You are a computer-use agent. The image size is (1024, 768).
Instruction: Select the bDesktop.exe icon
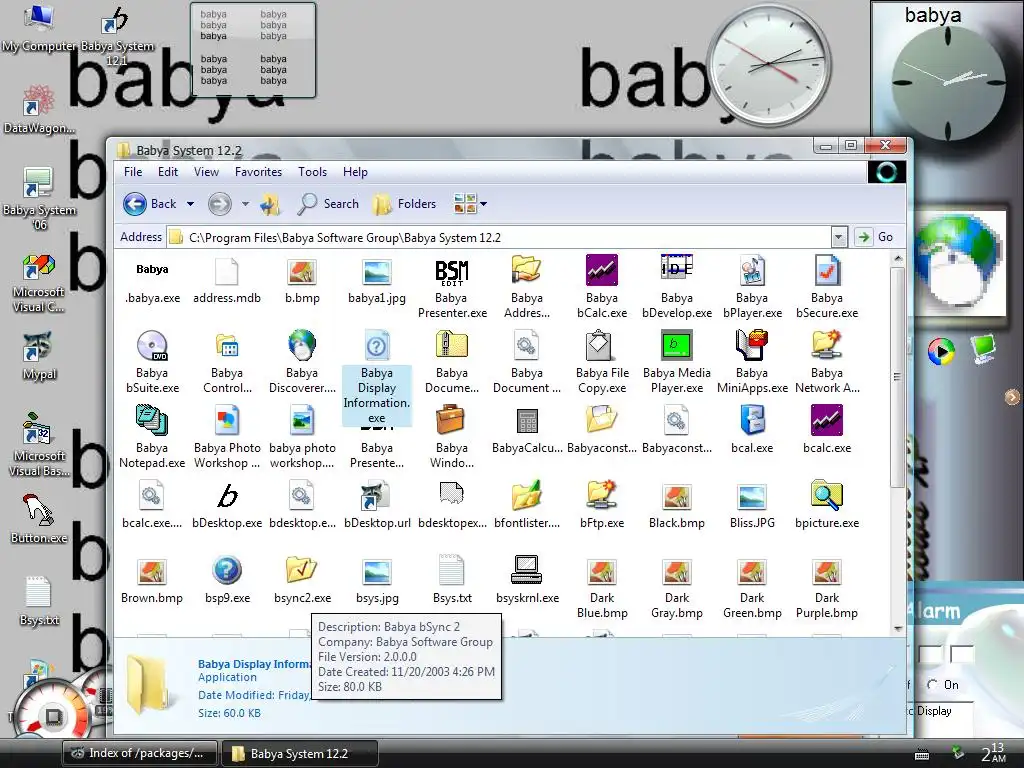[x=227, y=496]
